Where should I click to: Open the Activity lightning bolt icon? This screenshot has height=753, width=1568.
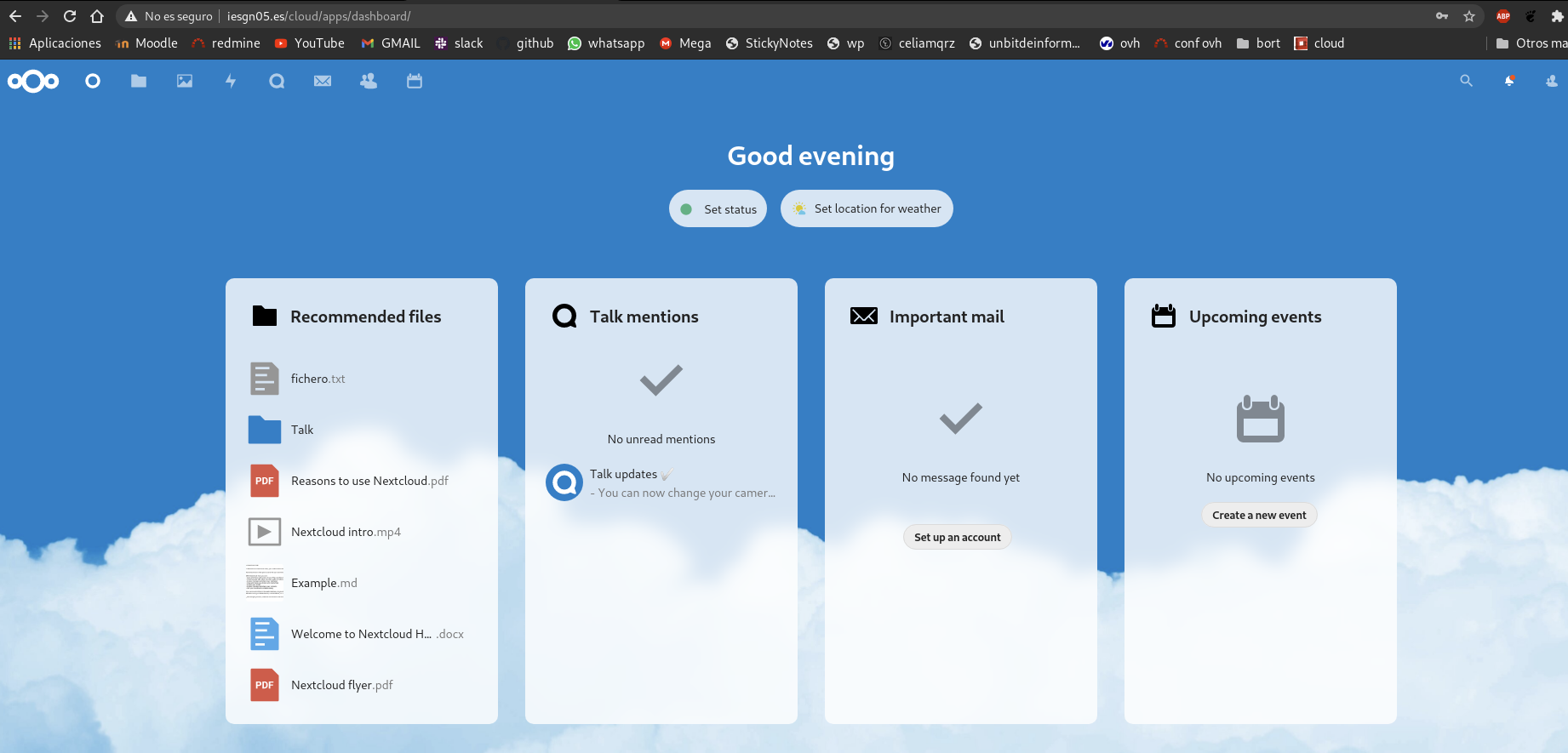(x=231, y=81)
